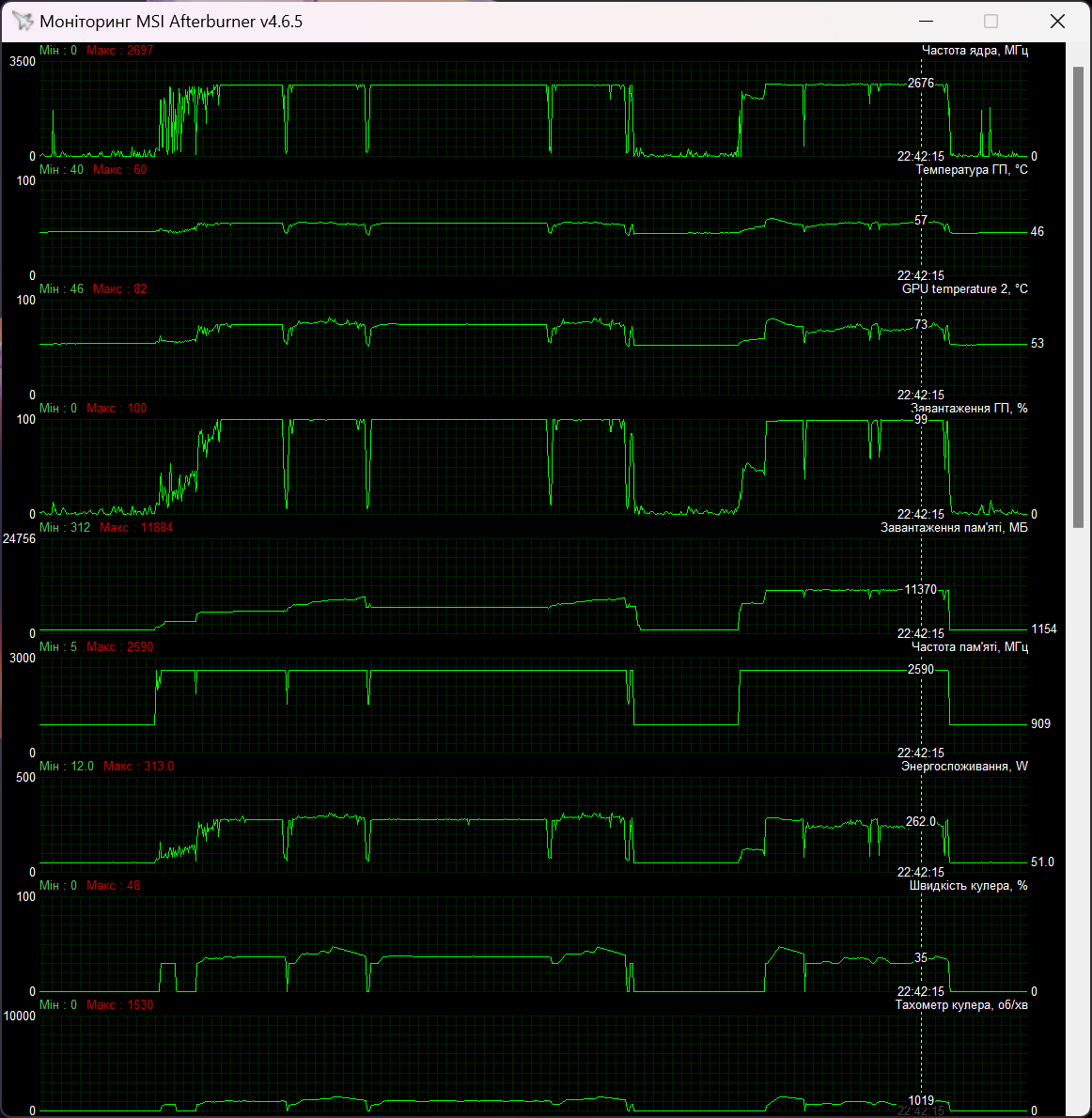The width and height of the screenshot is (1092, 1118).
Task: Click the memory usage 'Макс : 11884' value
Action: click(x=136, y=528)
